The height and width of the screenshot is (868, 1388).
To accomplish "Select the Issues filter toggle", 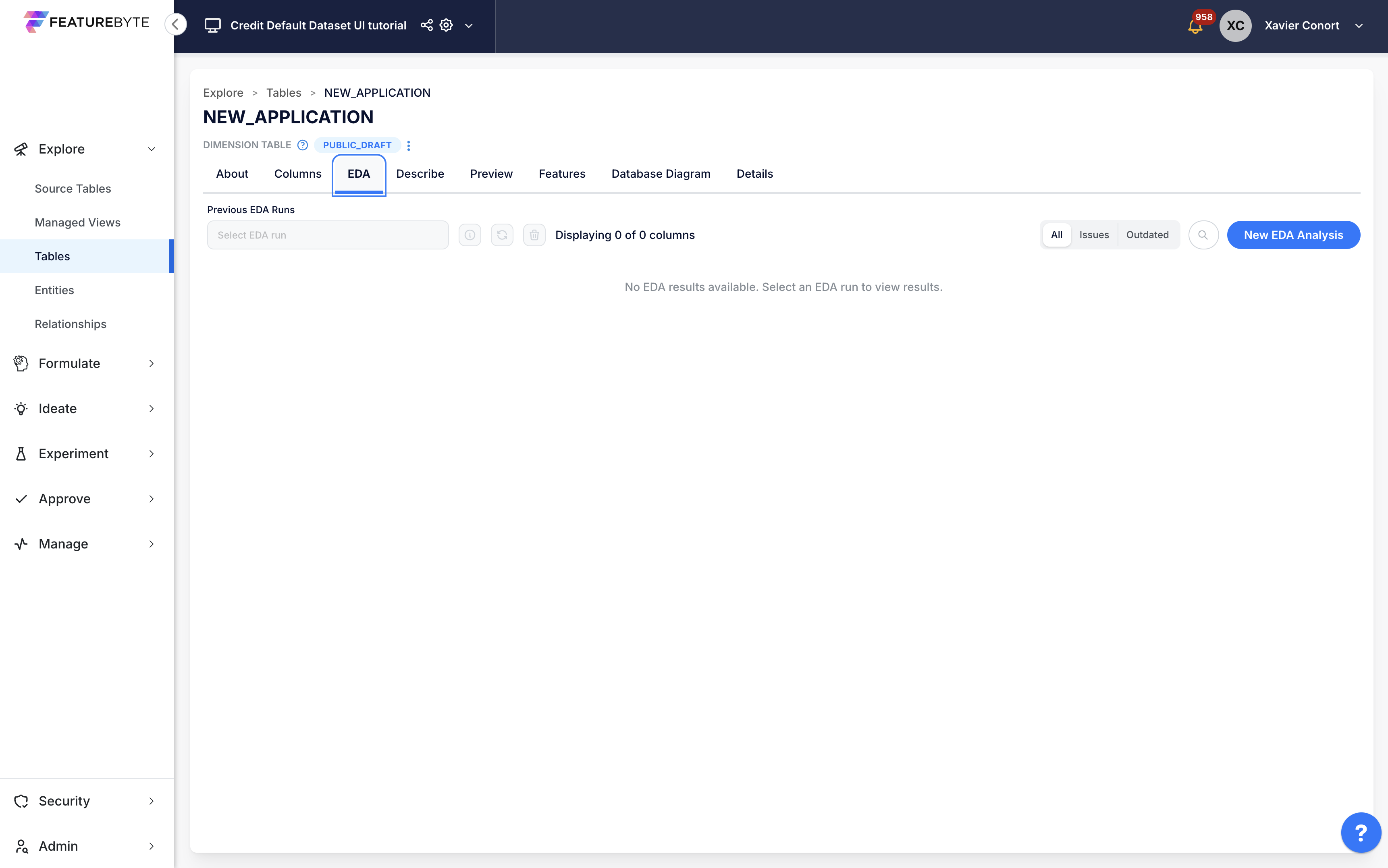I will tap(1093, 235).
